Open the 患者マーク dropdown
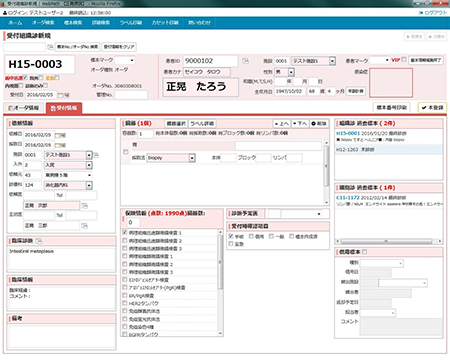450x360 pixels. (x=379, y=60)
